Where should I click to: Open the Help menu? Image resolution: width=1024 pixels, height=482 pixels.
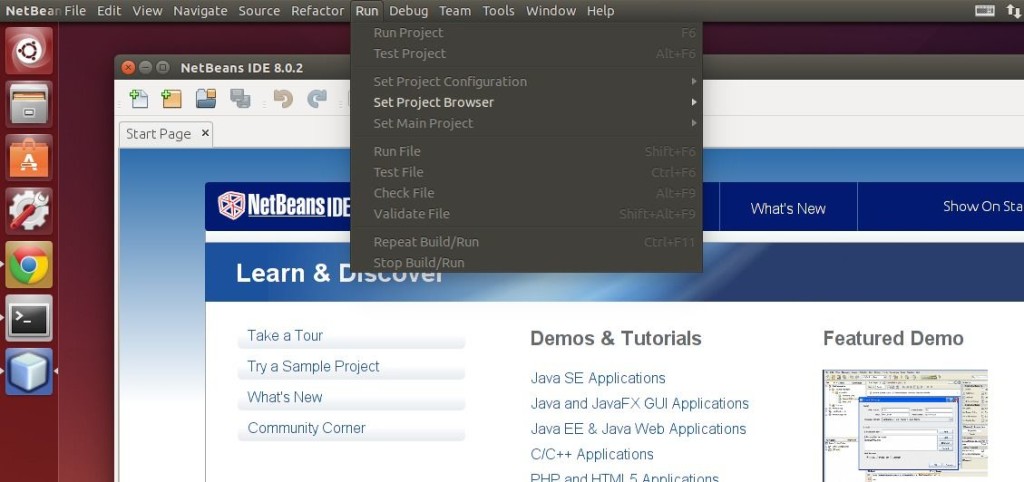600,11
